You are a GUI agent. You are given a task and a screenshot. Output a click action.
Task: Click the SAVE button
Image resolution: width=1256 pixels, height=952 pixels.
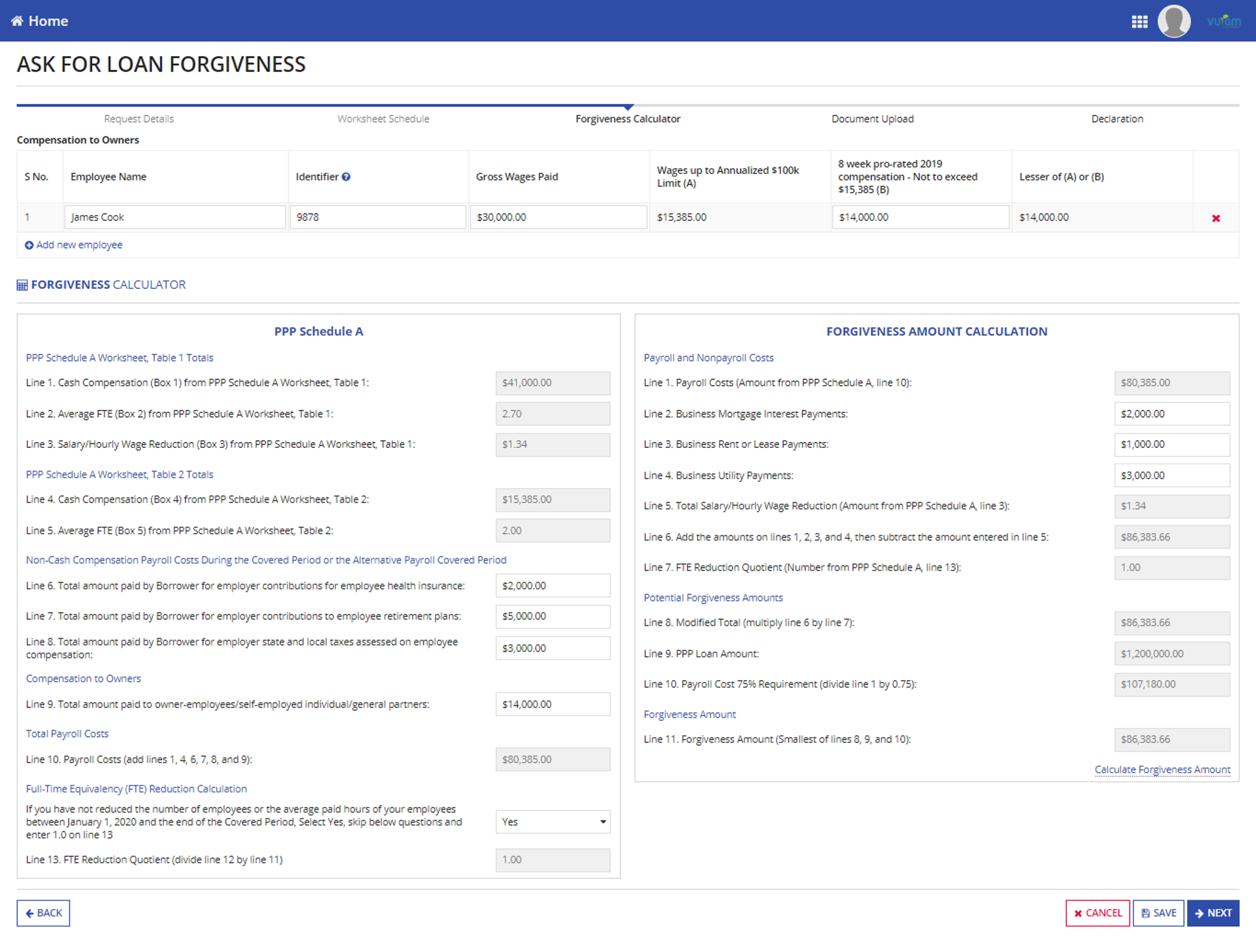[1158, 913]
